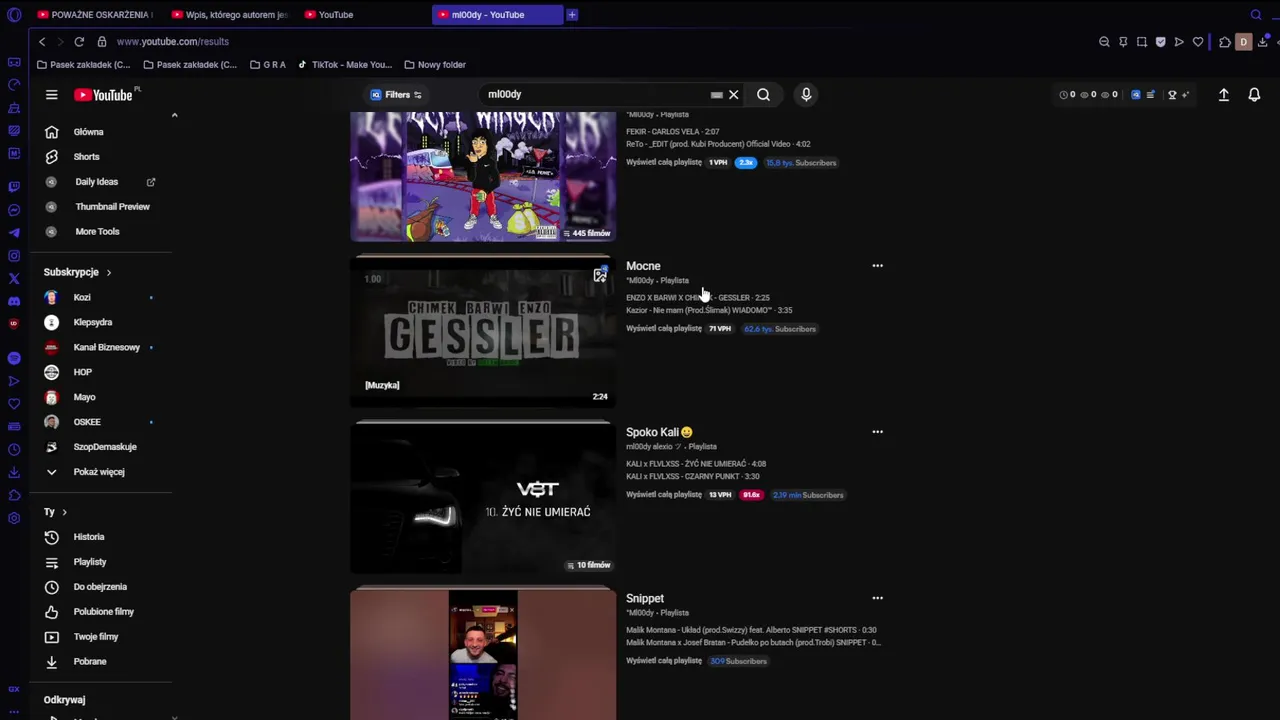The height and width of the screenshot is (720, 1280).
Task: Open the Mocne playlist title
Action: pos(643,266)
